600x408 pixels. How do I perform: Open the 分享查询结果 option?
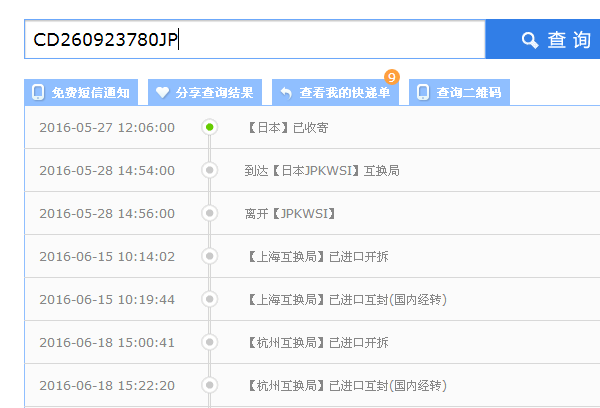coord(214,93)
